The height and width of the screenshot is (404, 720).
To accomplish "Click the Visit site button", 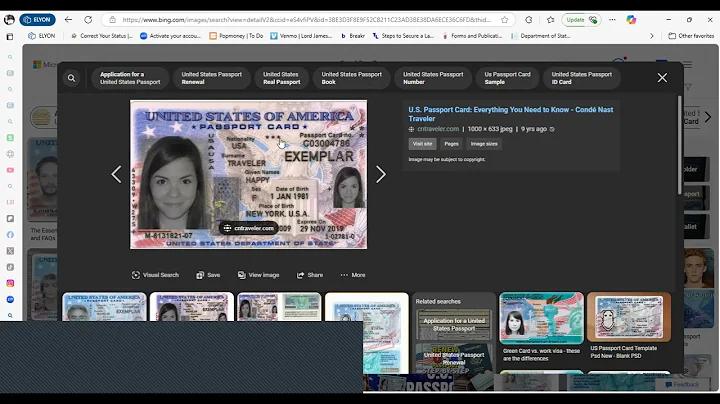I will point(422,144).
